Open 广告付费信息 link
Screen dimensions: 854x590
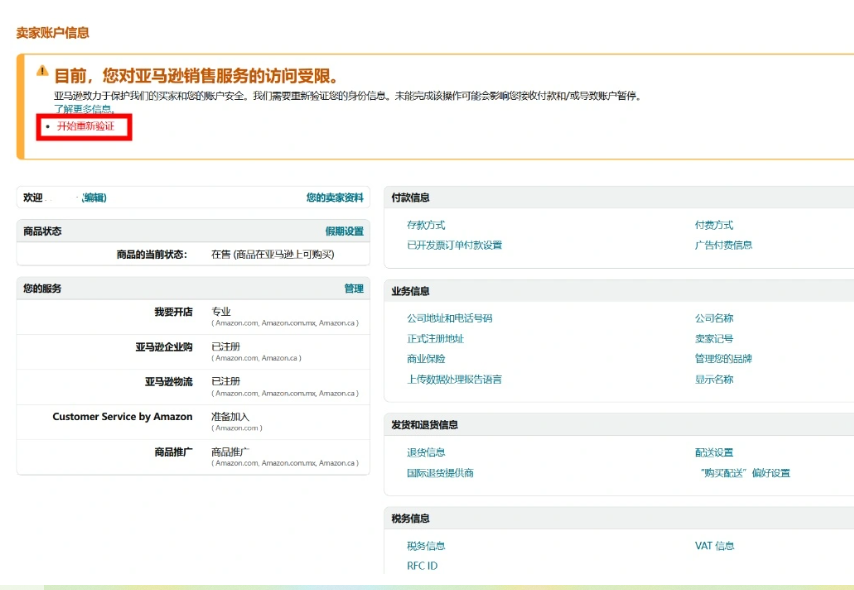723,245
